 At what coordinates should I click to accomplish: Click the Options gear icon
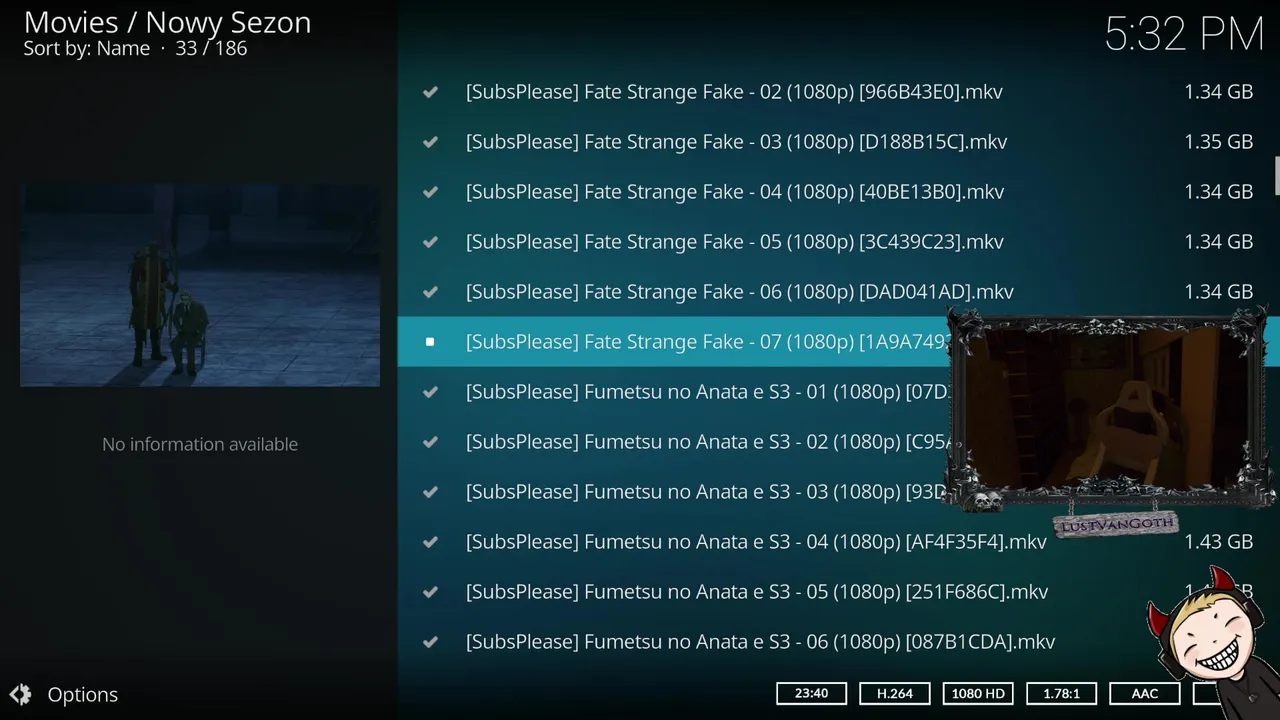pos(20,694)
